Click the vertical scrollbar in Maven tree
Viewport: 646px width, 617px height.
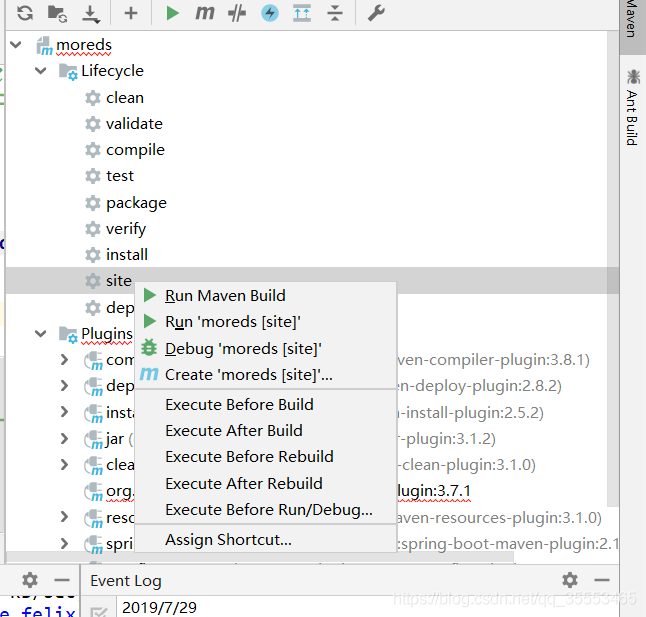613,268
